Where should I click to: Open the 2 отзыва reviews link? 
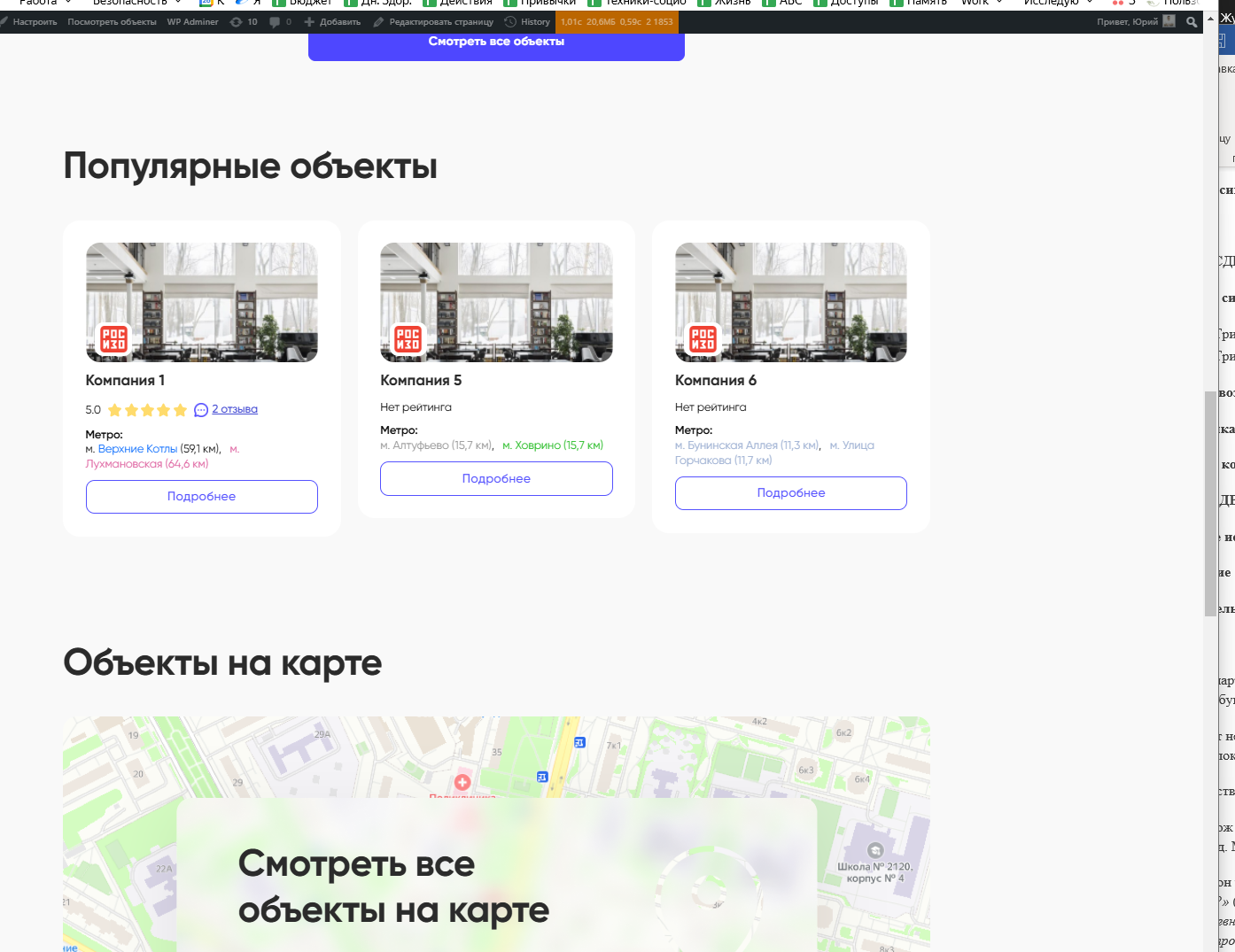click(x=235, y=409)
